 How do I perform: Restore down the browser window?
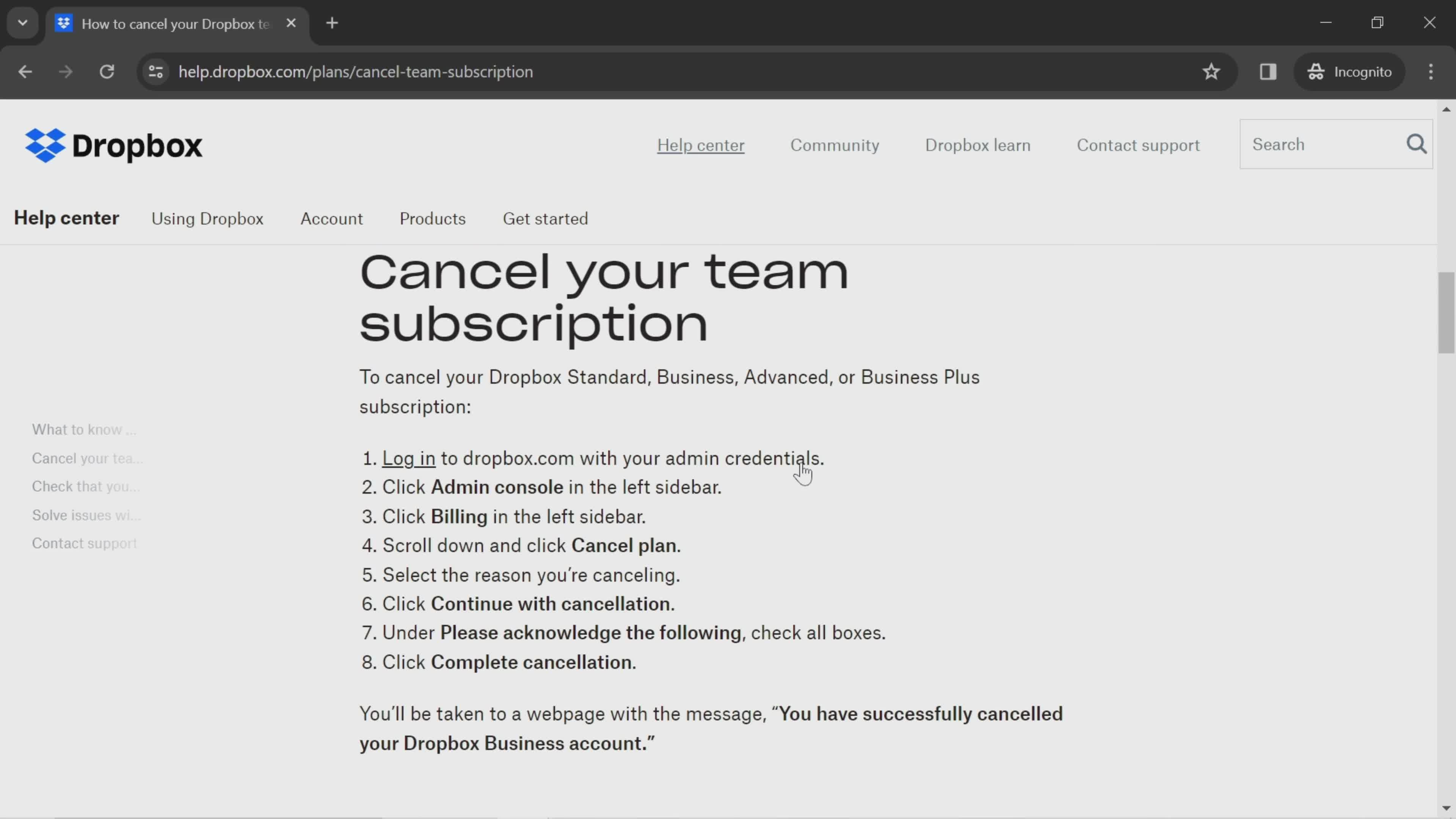coord(1378,23)
